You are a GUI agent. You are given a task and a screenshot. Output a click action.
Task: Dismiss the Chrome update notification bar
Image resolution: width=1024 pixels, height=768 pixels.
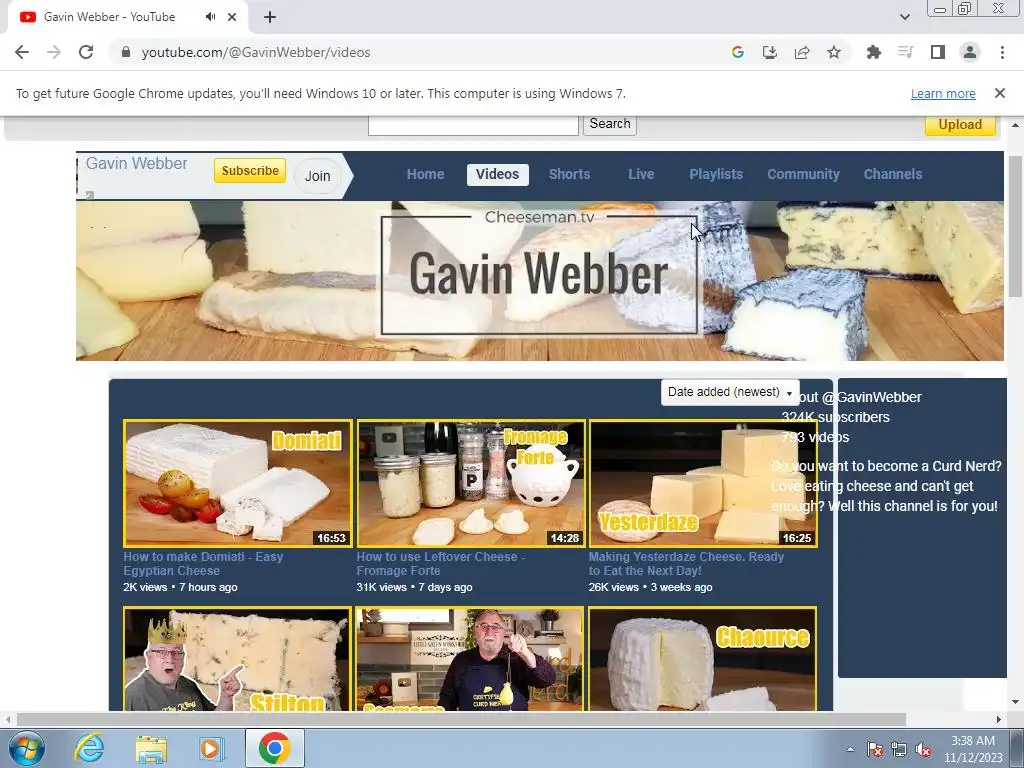coord(1000,93)
